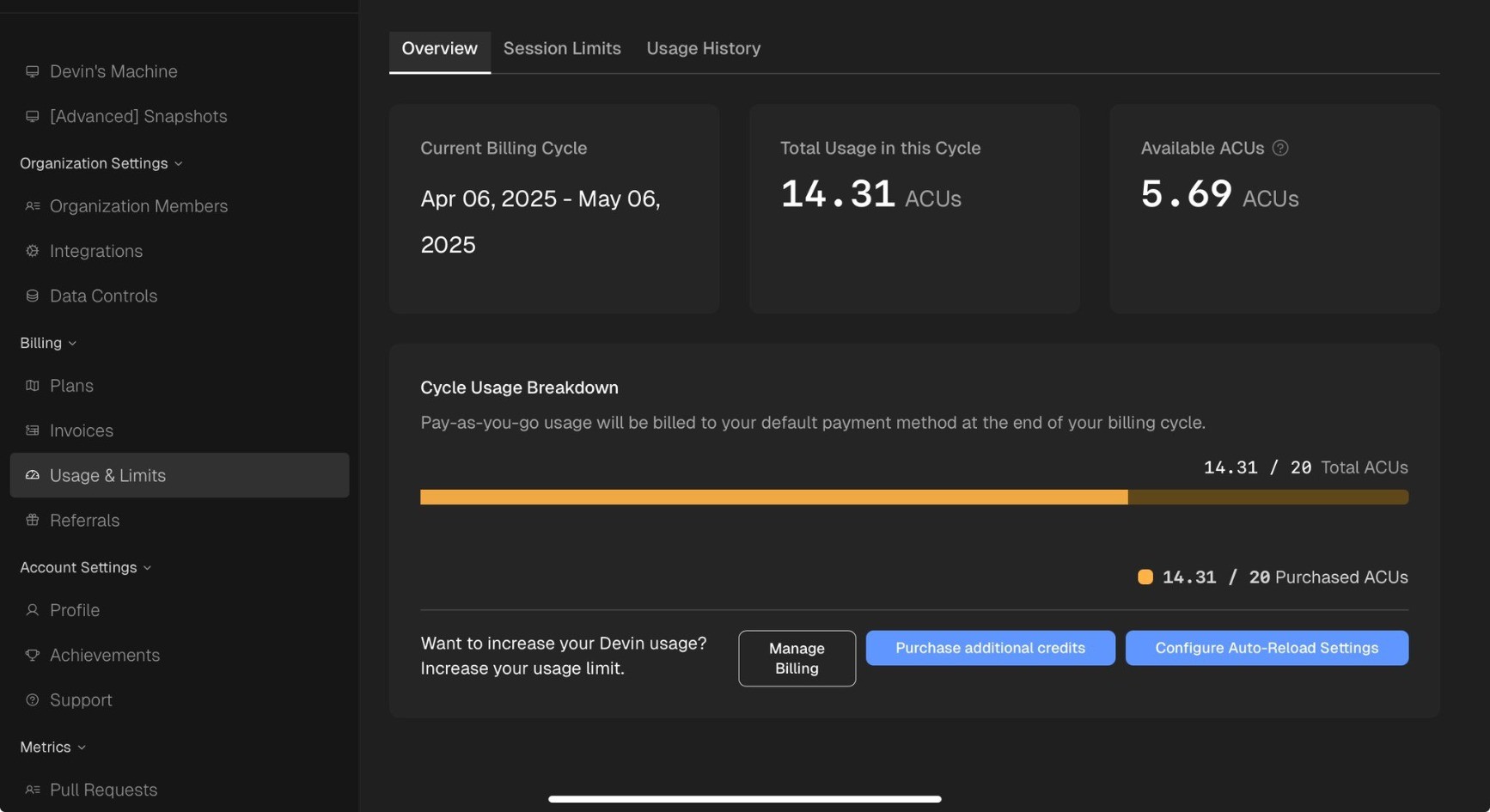
Task: Click the Current Billing Cycle label
Action: pos(504,148)
